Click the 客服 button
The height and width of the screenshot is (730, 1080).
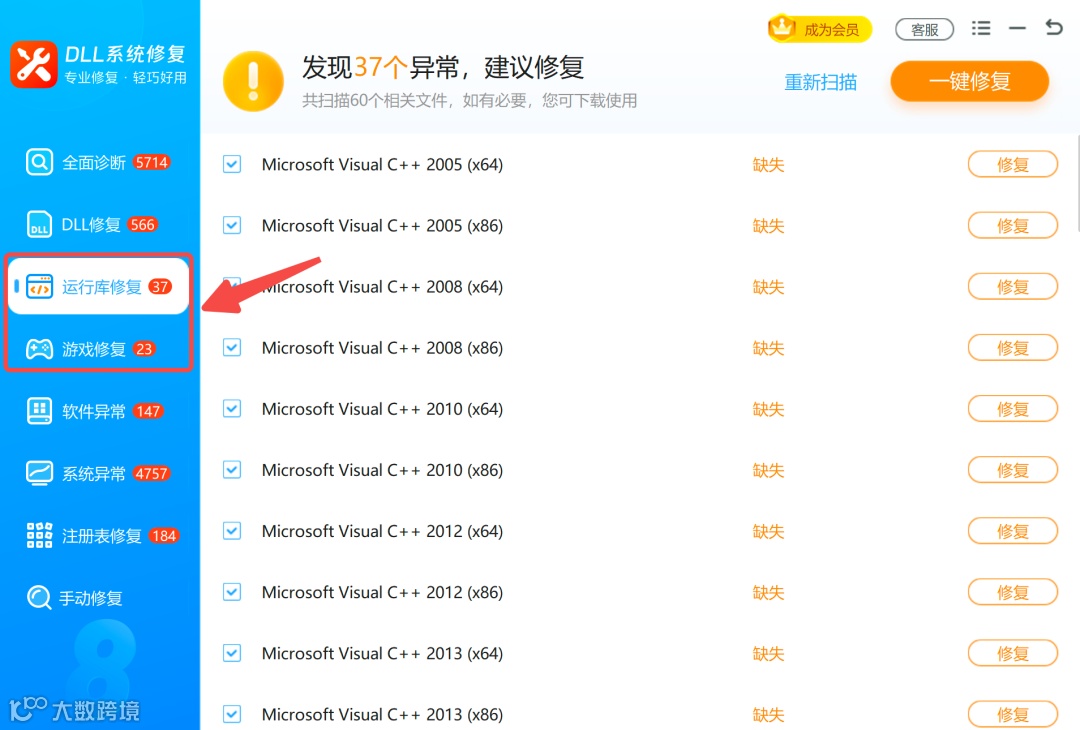[924, 30]
